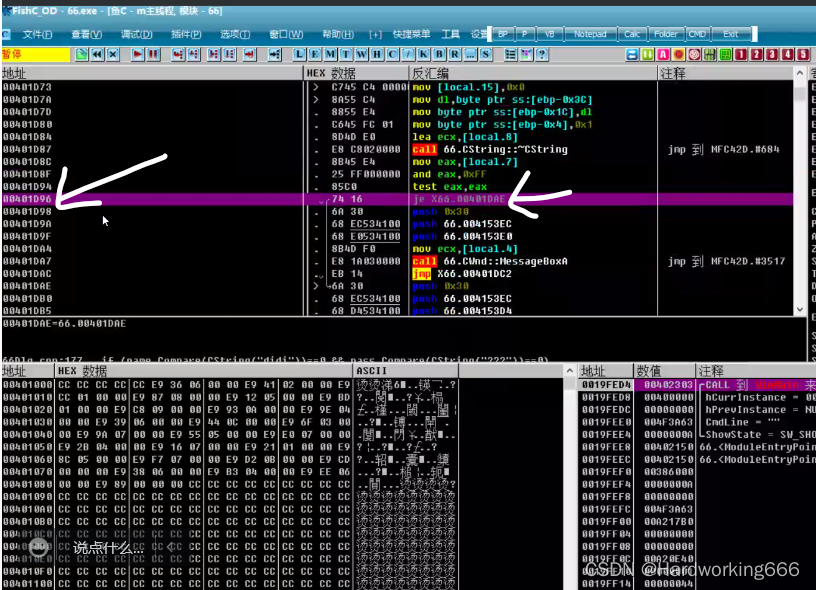This screenshot has width=816, height=590.
Task: Open the 查看(V) menu
Action: pos(86,34)
